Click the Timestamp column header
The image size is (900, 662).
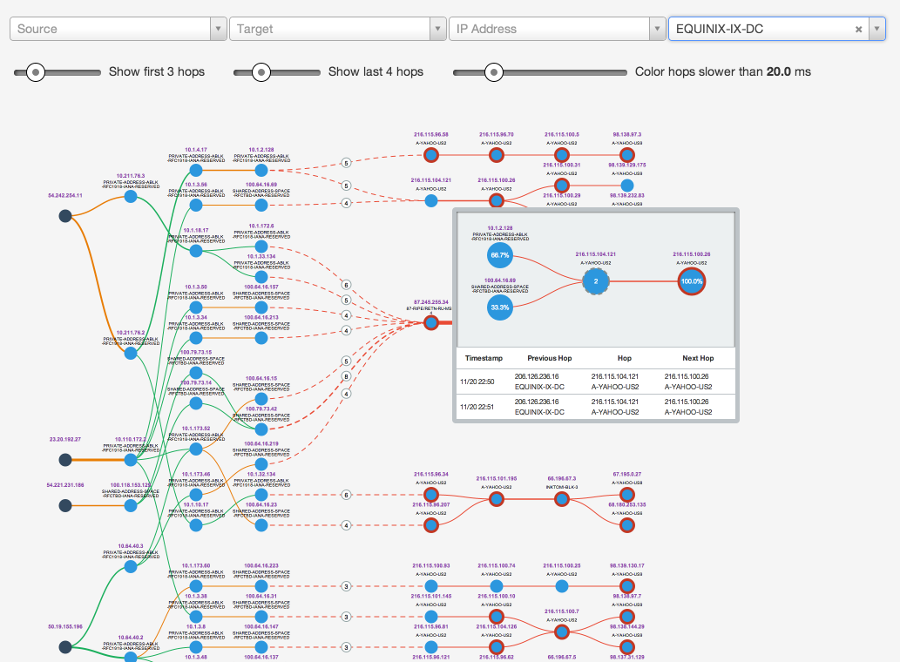click(484, 358)
